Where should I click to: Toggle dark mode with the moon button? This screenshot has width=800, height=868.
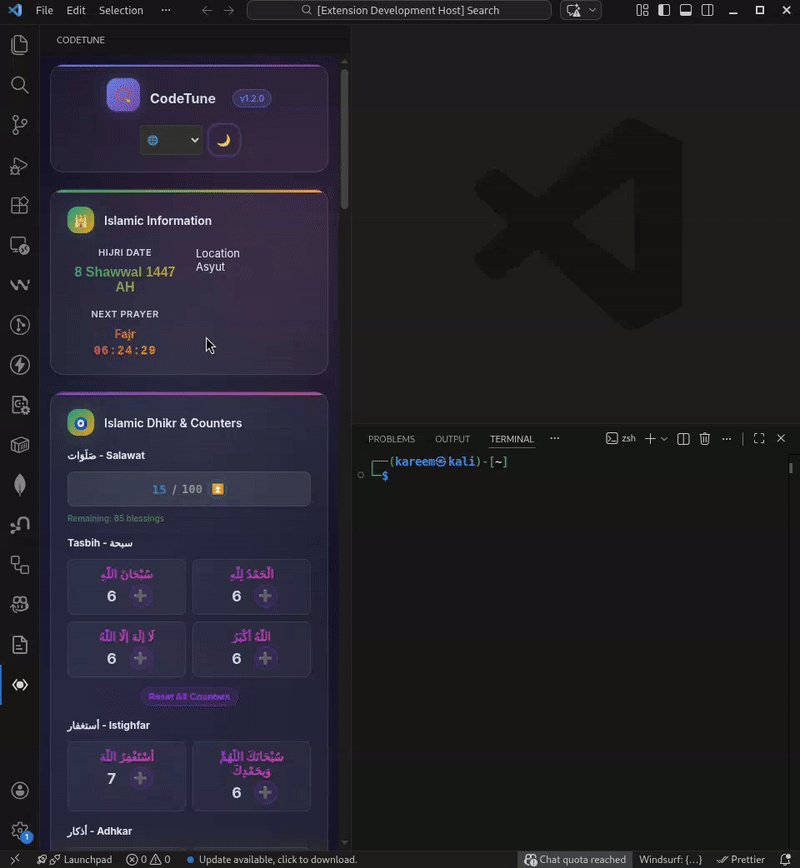point(224,140)
